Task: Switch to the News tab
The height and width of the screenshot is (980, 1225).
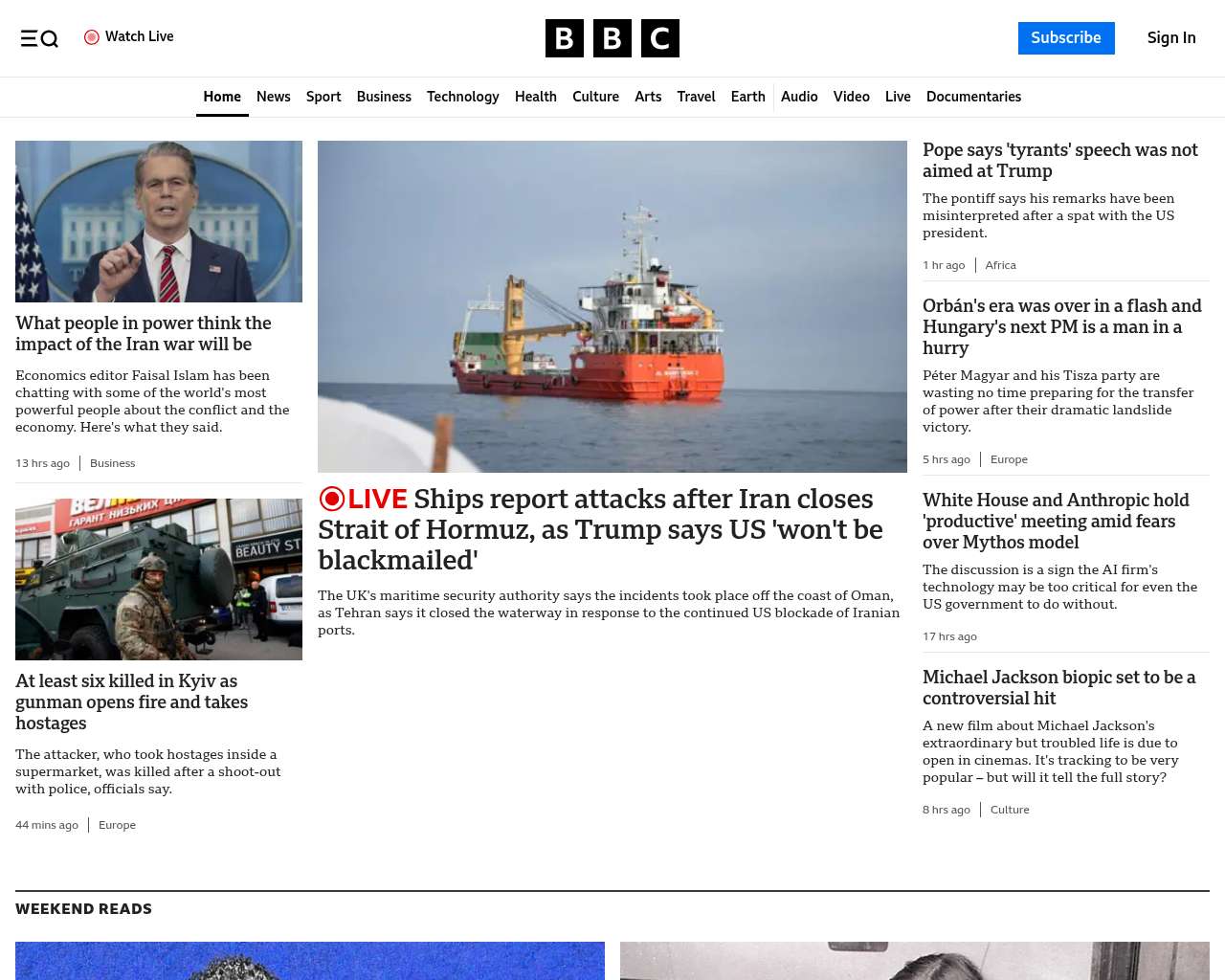Action: 273,97
